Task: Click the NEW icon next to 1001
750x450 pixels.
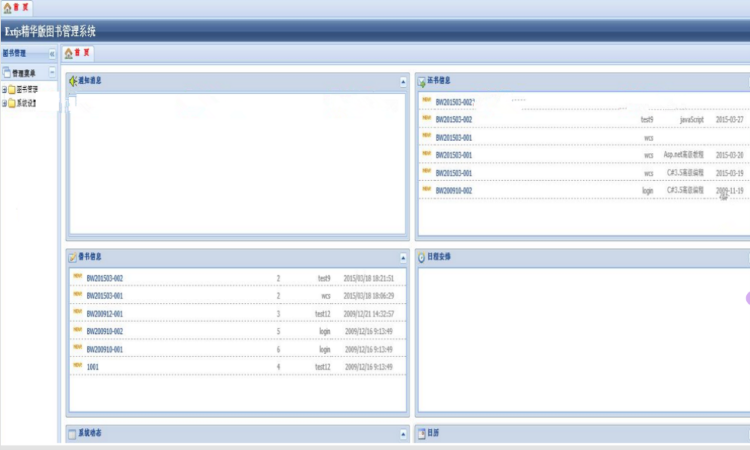Action: (77, 366)
